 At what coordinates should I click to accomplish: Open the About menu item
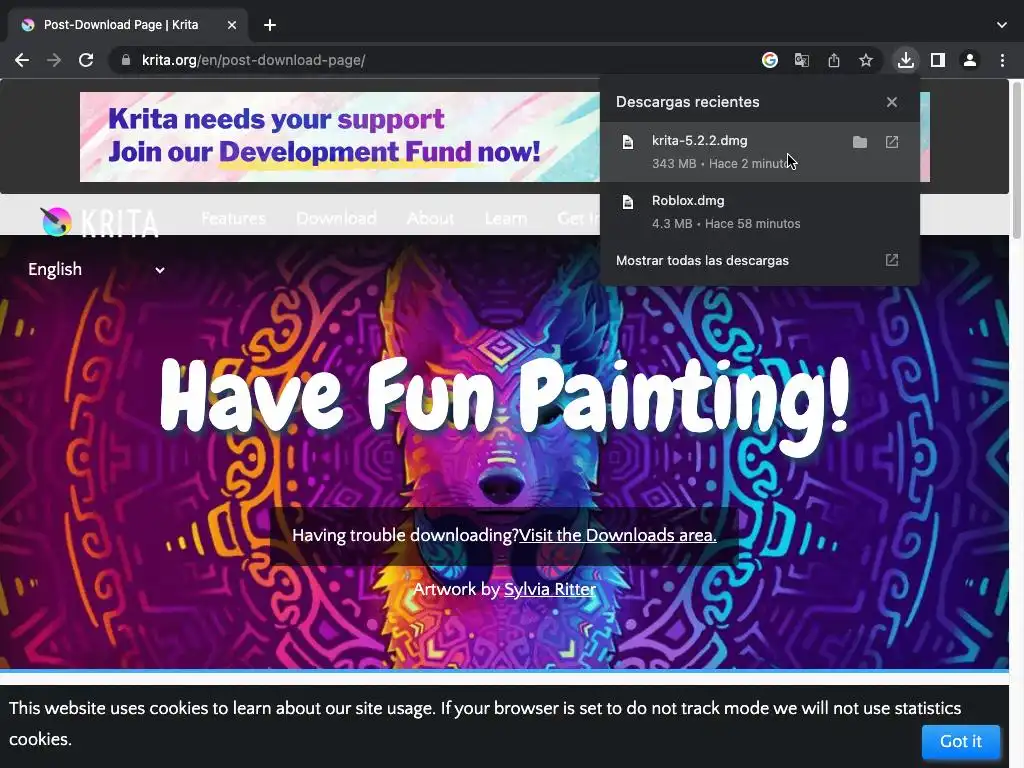coord(430,218)
